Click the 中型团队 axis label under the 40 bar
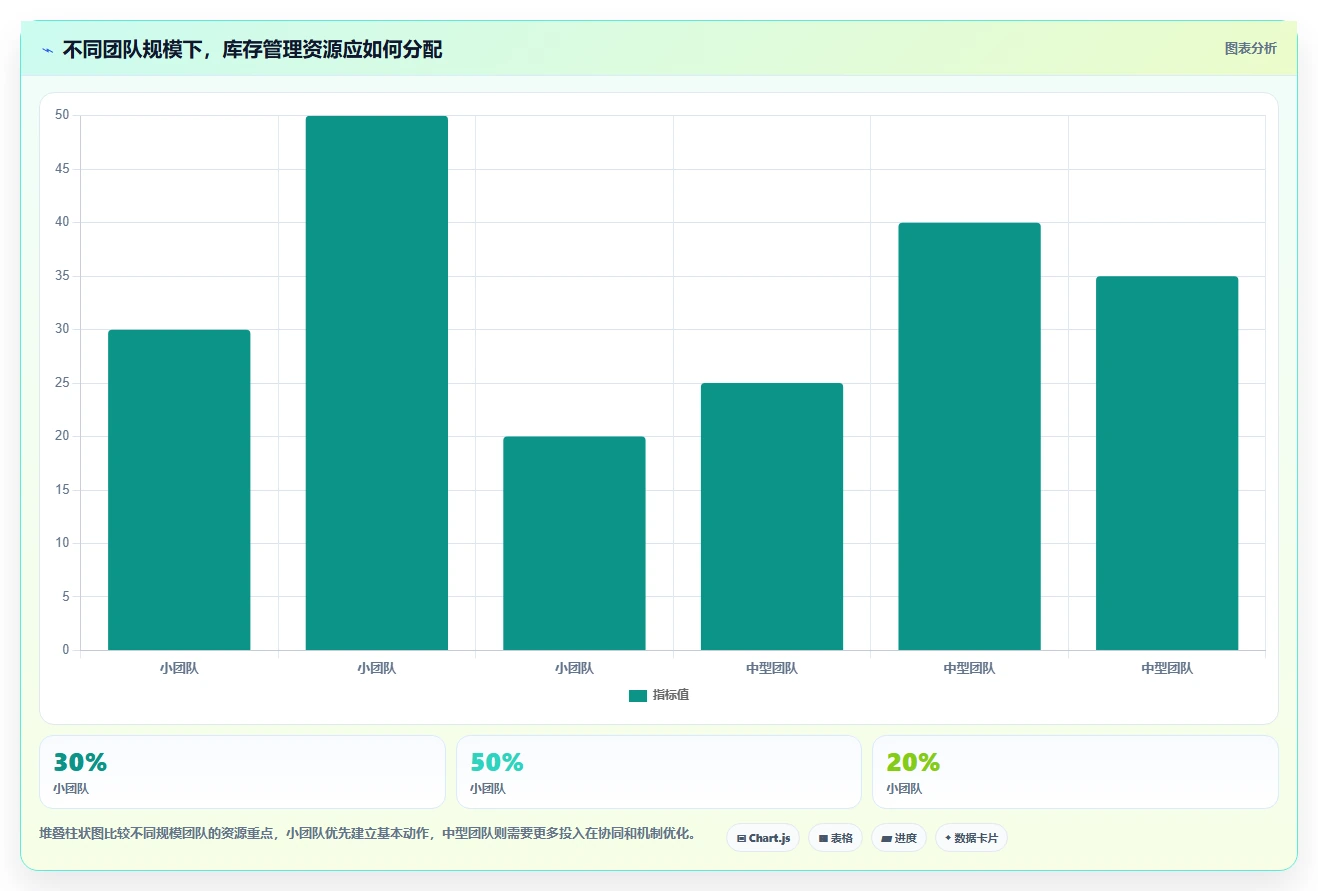Image resolution: width=1318 pixels, height=891 pixels. [x=969, y=669]
